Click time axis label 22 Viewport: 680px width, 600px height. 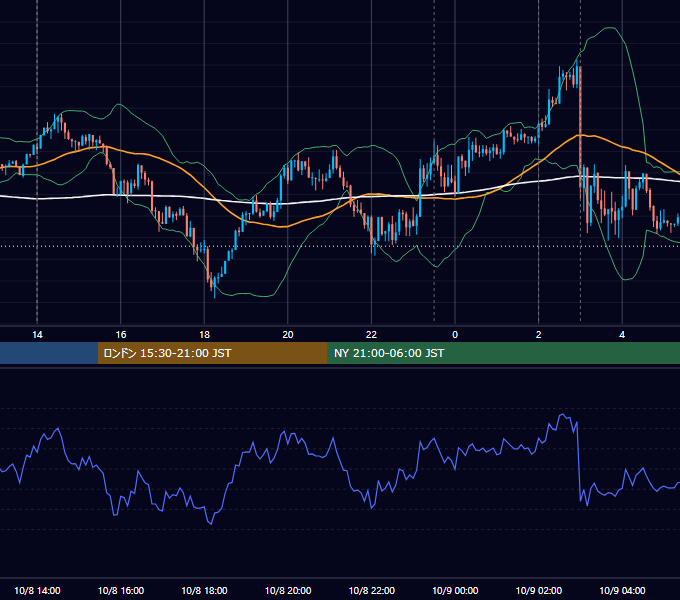click(371, 335)
